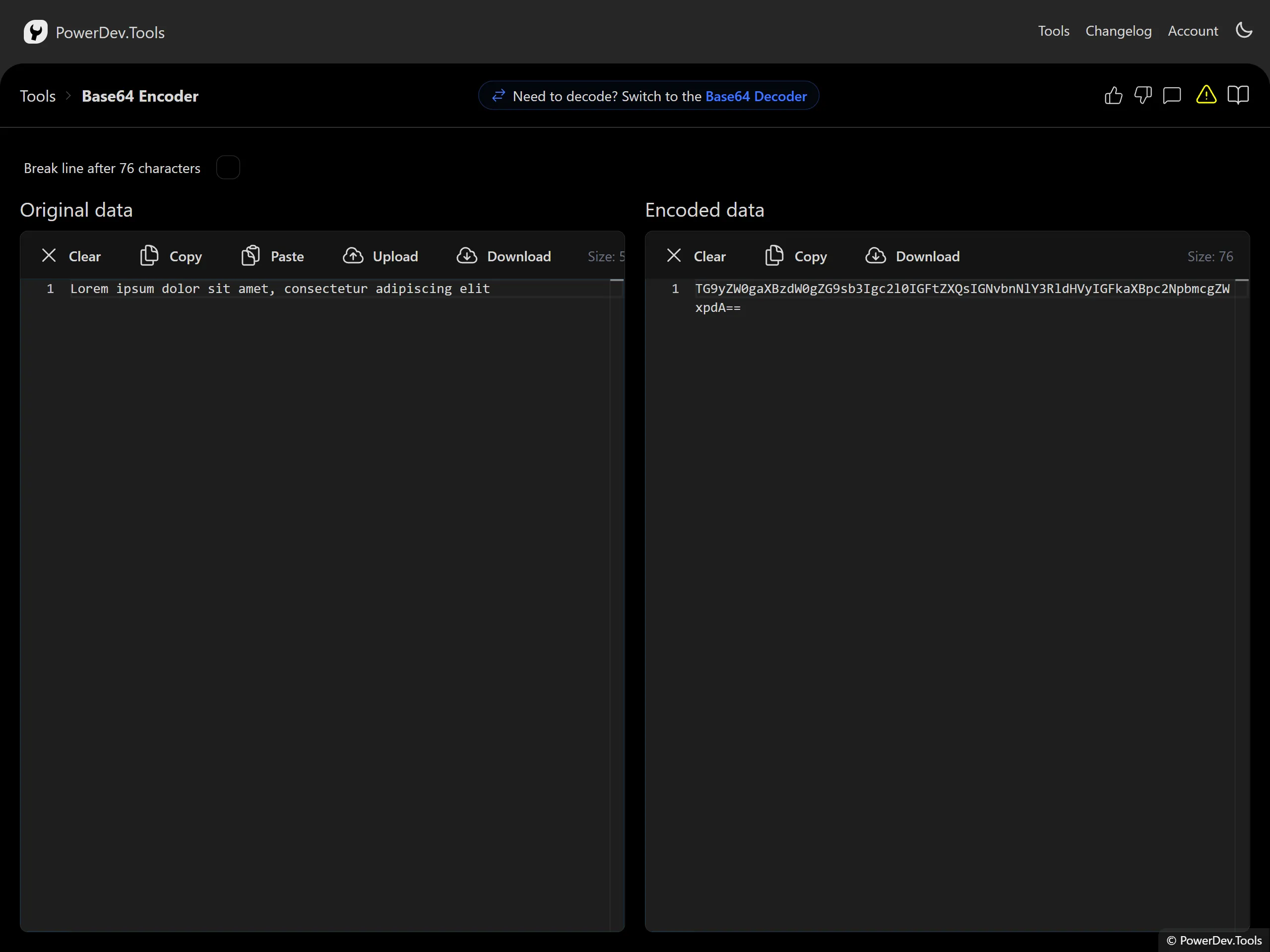
Task: Open the feedback comment icon
Action: point(1172,95)
